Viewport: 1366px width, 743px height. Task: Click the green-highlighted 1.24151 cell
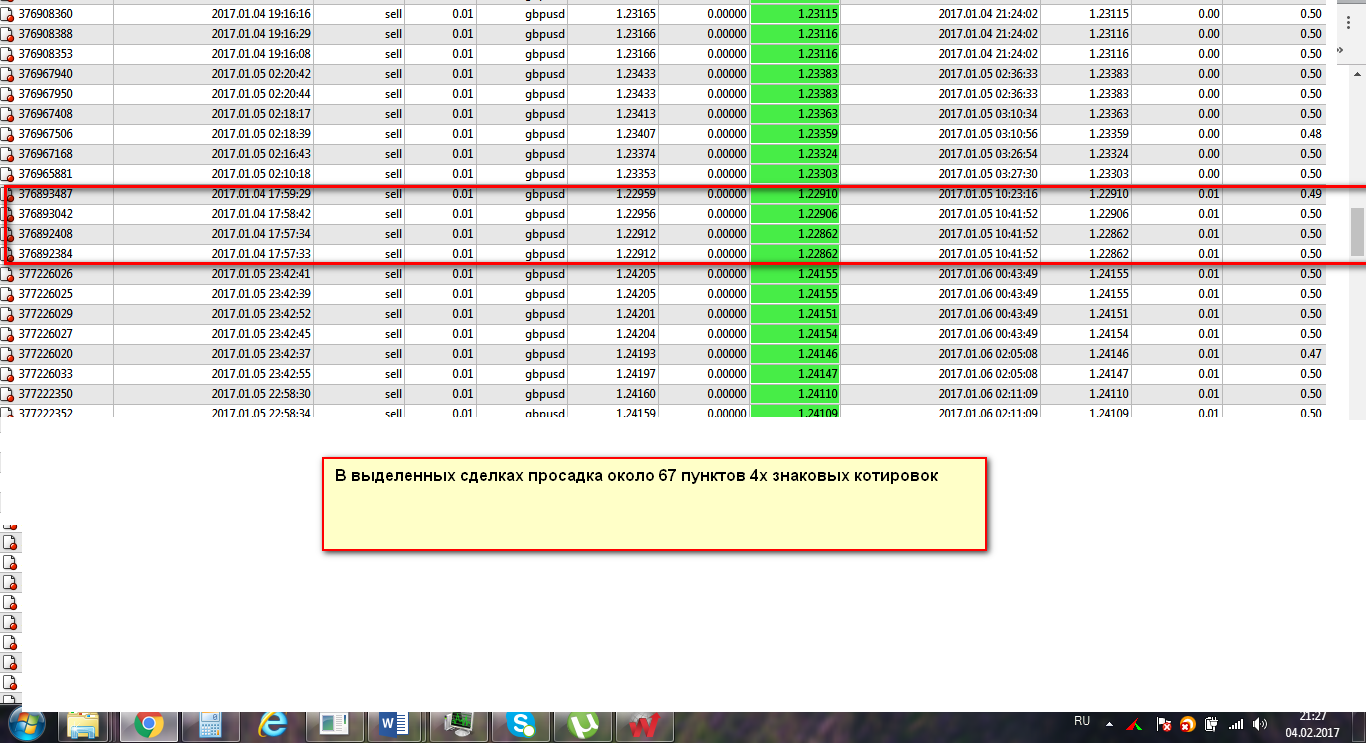[x=795, y=314]
